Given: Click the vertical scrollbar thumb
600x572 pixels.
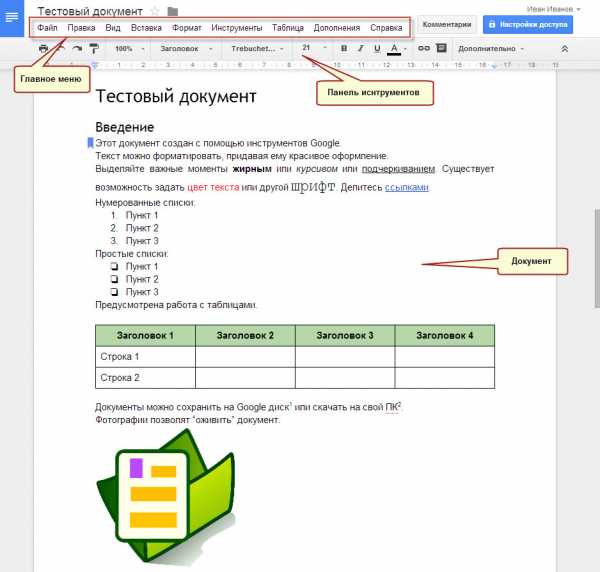Looking at the screenshot, I should click(597, 258).
